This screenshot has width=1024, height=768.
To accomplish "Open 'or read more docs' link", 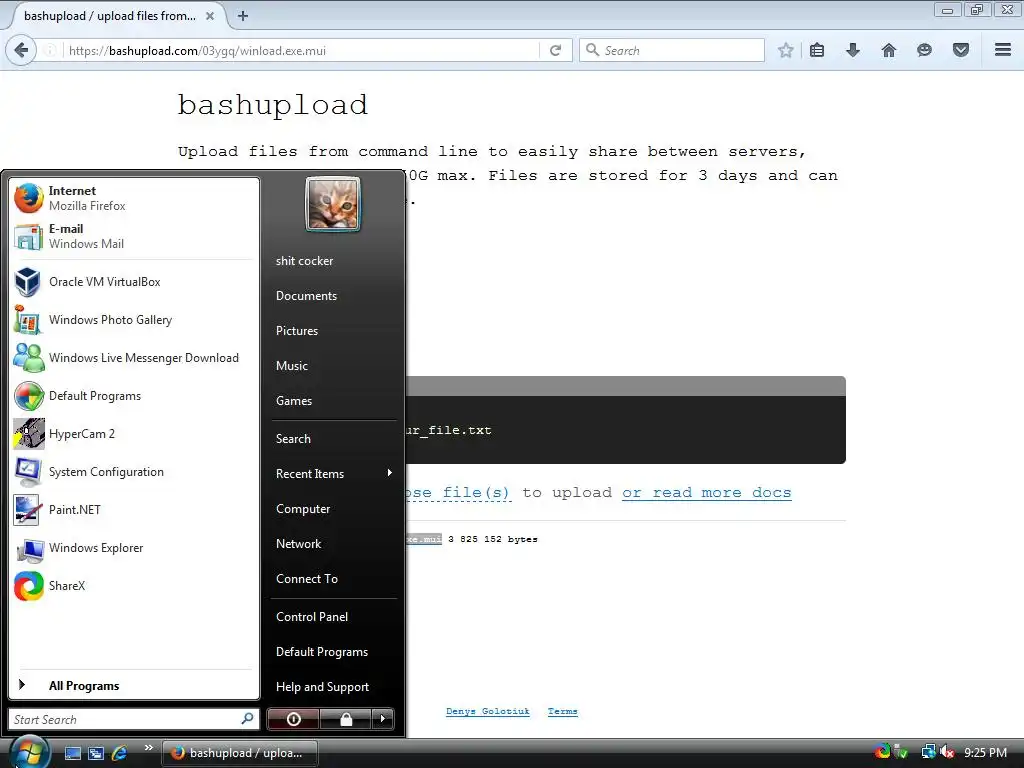I will pos(707,492).
